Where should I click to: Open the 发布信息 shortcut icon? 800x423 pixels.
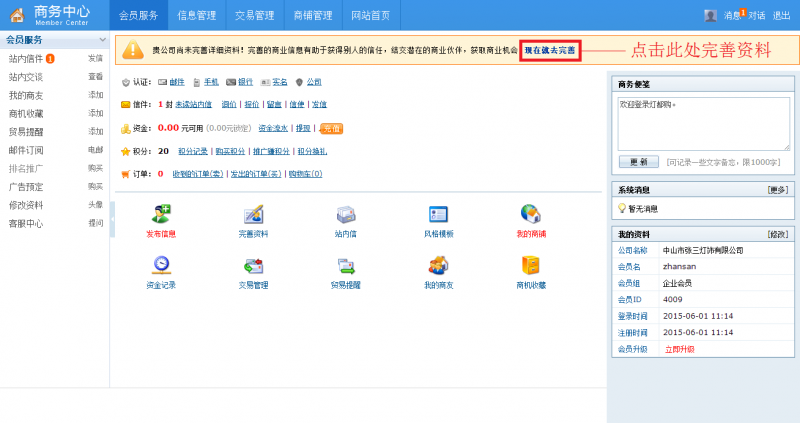[161, 214]
